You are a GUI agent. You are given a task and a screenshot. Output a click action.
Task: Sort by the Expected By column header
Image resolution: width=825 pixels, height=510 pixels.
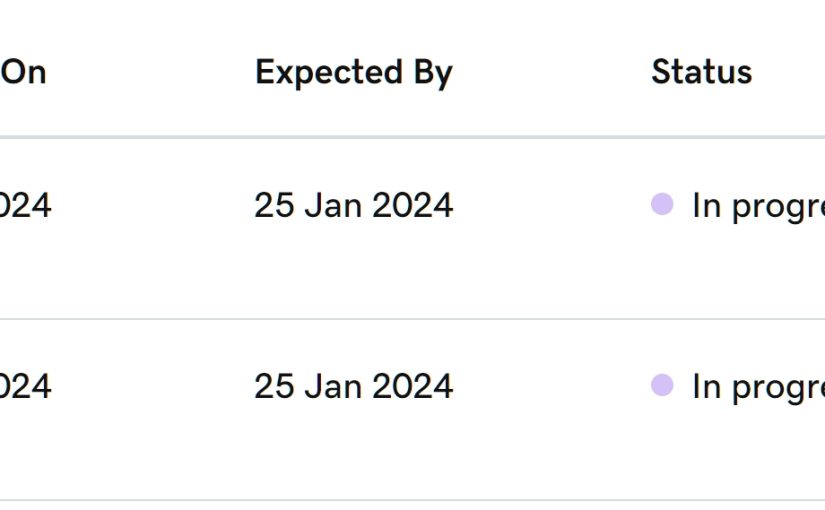point(353,72)
